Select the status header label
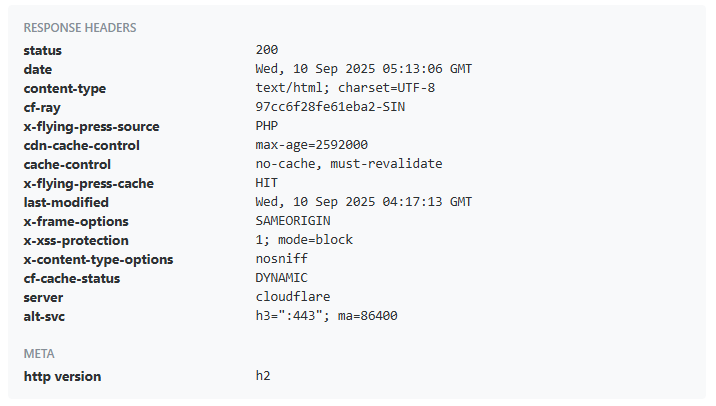Viewport: 716px width, 406px height. (42, 50)
